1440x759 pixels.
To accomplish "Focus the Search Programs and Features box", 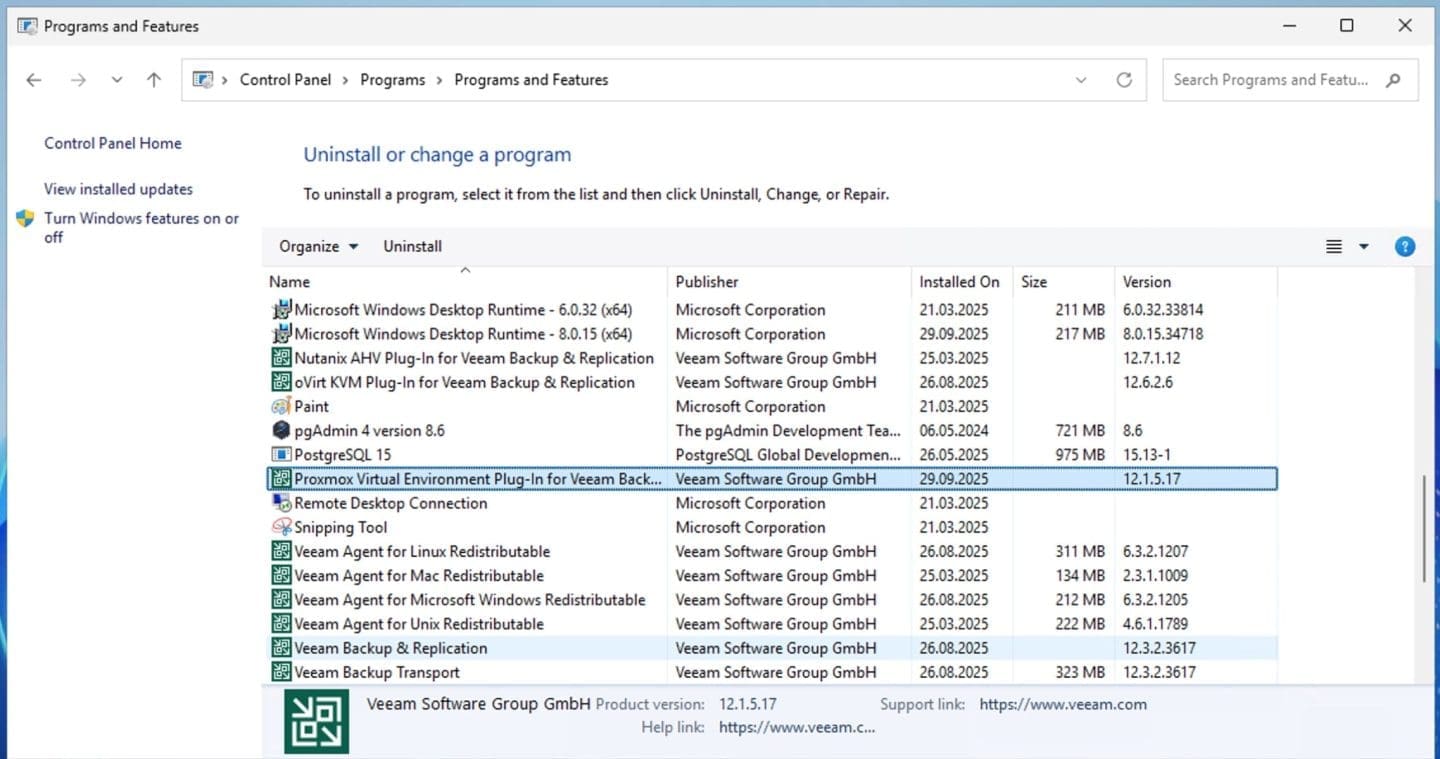I will [1290, 80].
